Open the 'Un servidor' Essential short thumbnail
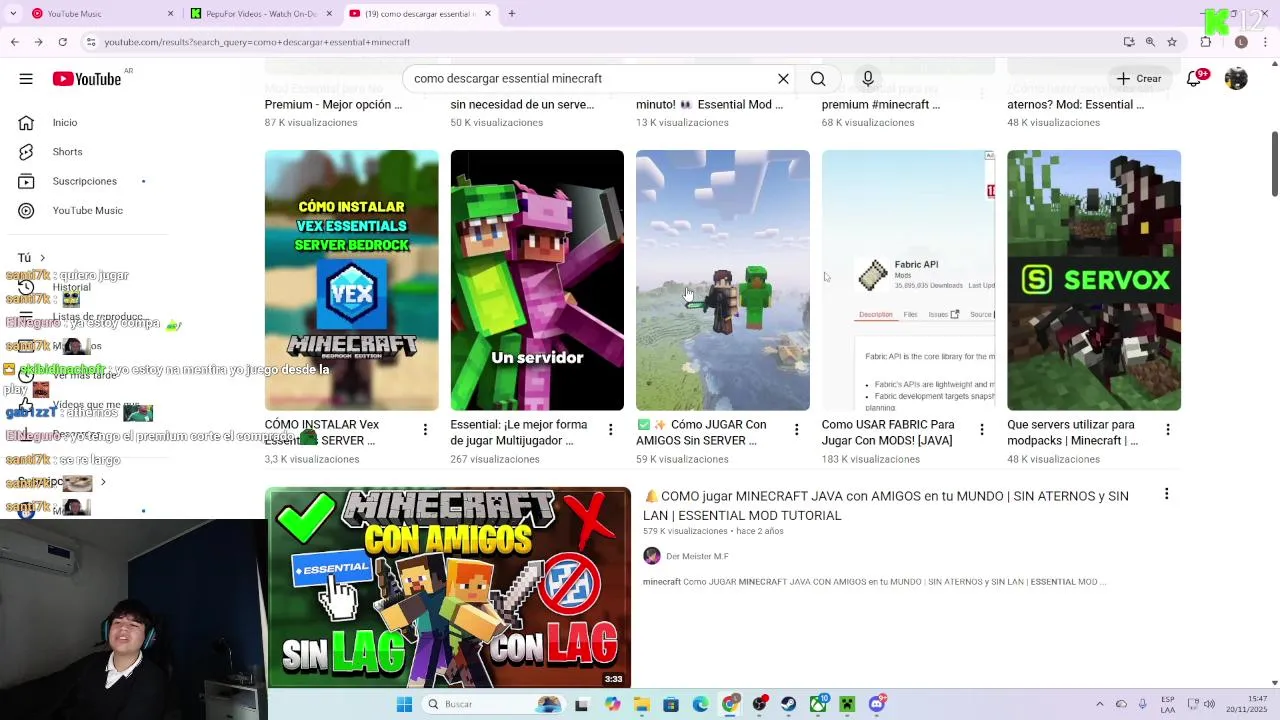 coord(537,280)
